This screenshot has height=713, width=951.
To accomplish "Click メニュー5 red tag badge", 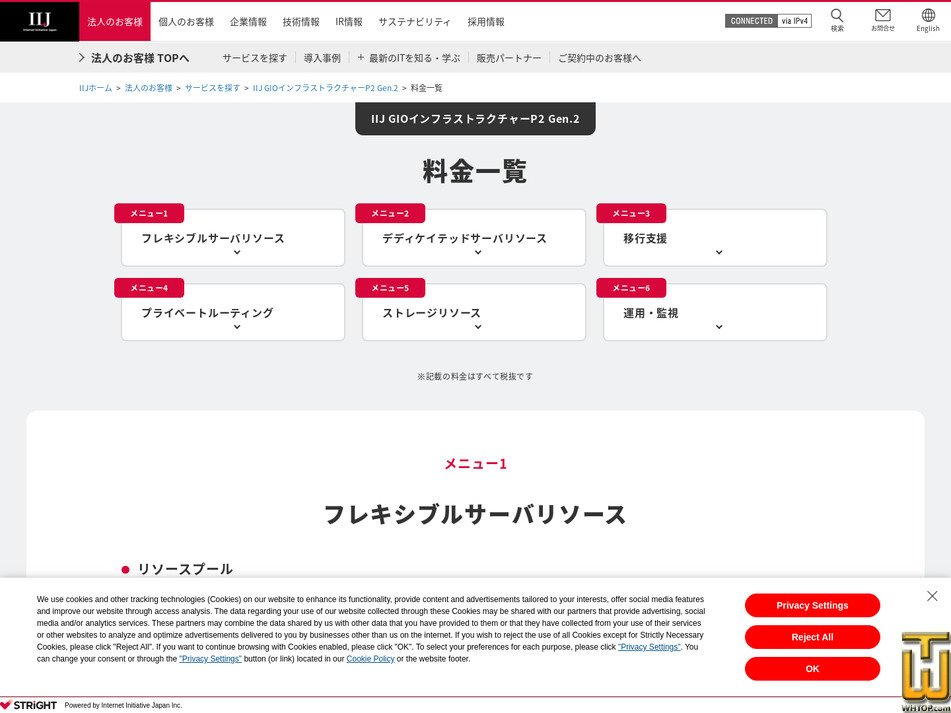I will [390, 288].
